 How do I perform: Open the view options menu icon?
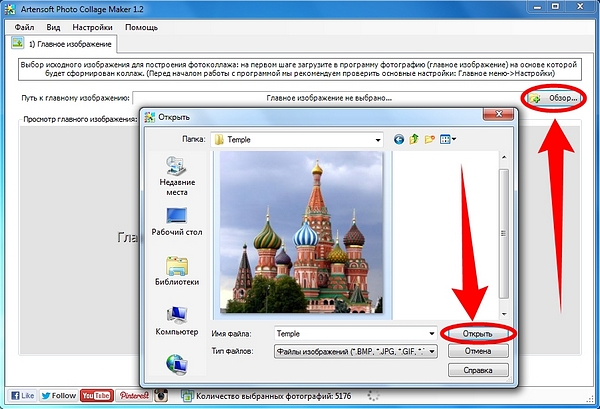[x=448, y=139]
